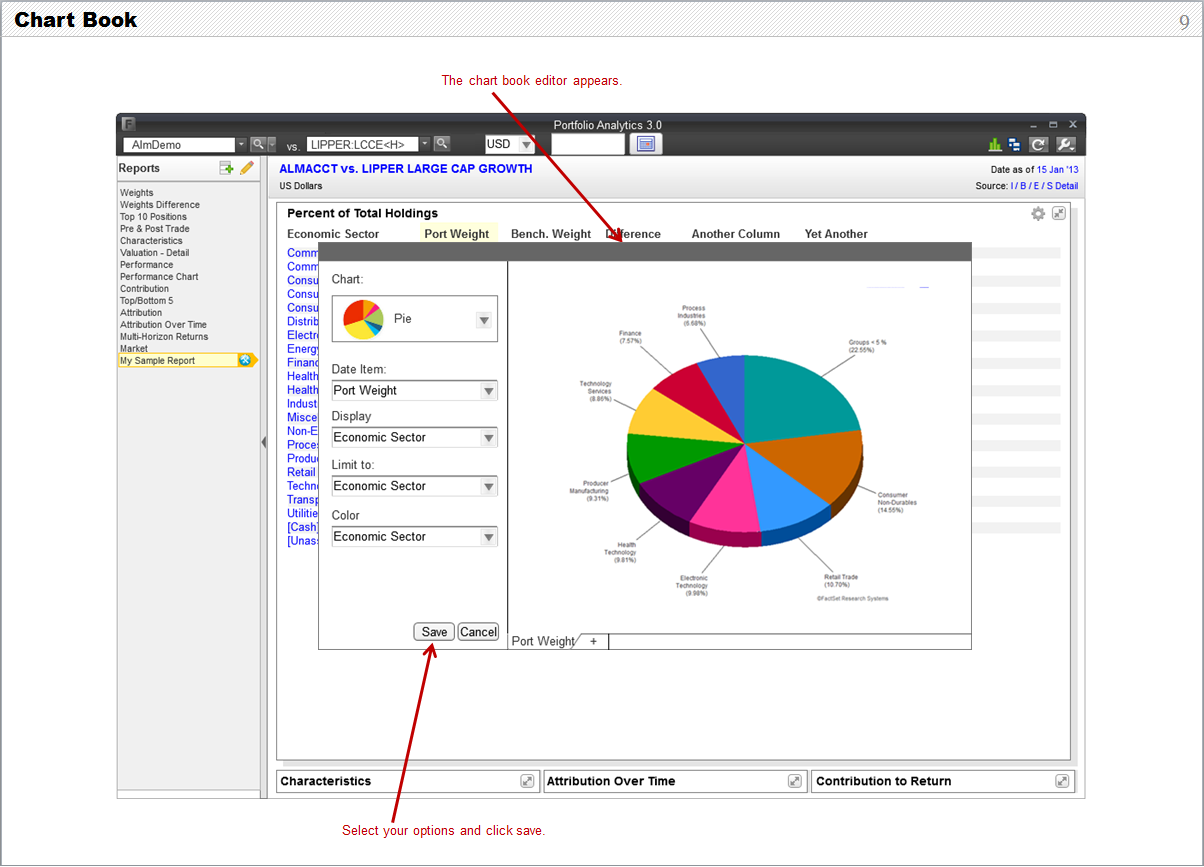
Task: Open the wrench settings icon
Action: click(x=1065, y=145)
